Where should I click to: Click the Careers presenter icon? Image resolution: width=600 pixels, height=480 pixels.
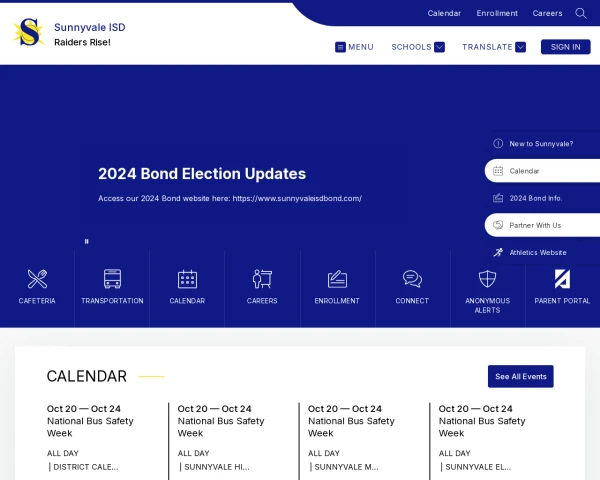(262, 279)
